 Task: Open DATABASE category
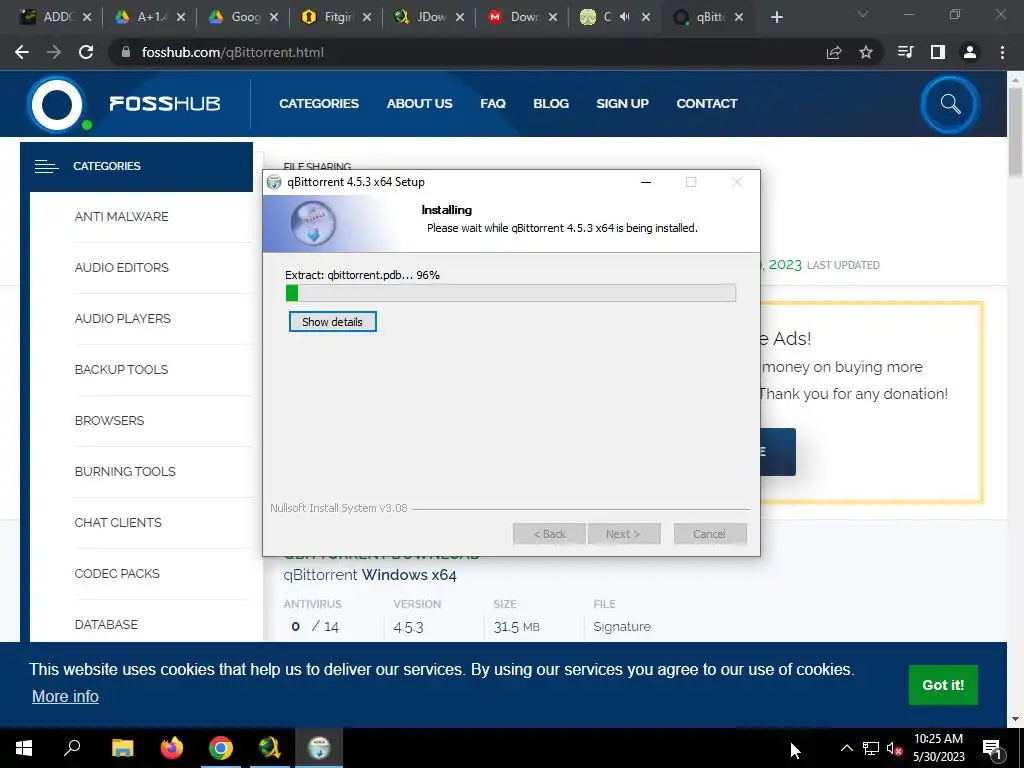point(106,624)
